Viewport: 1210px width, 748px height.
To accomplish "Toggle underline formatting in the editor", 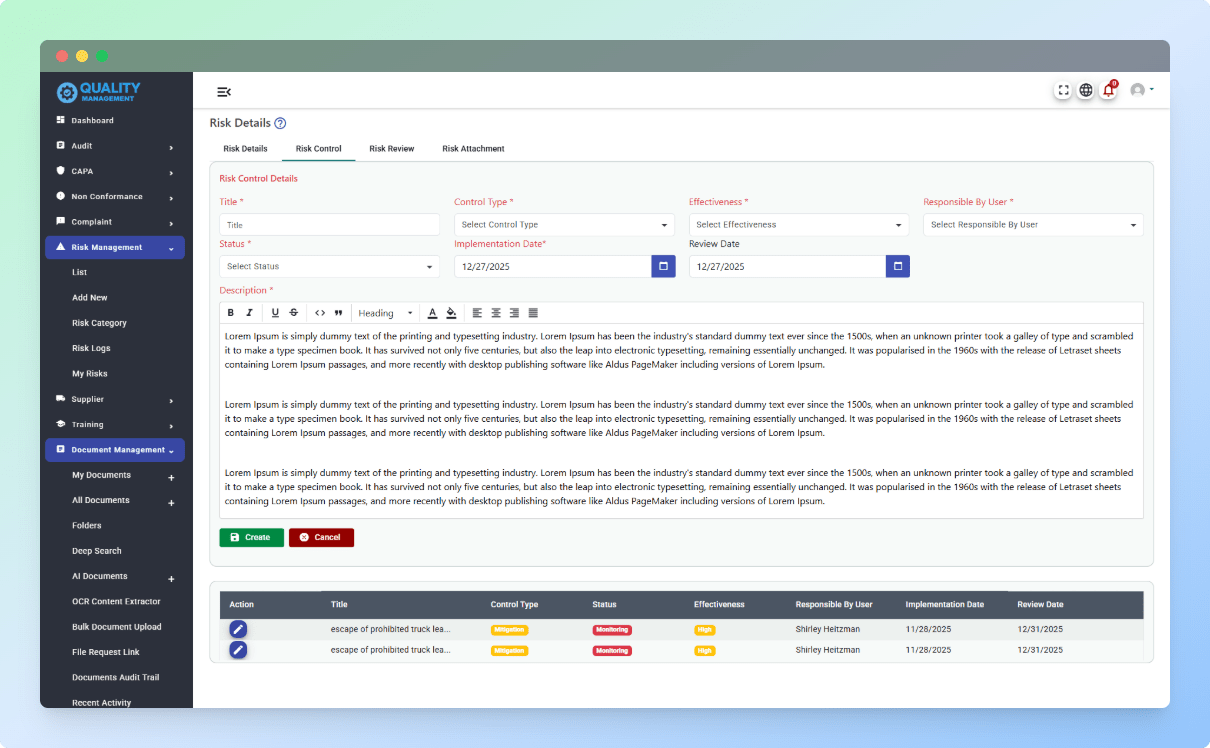I will click(275, 313).
